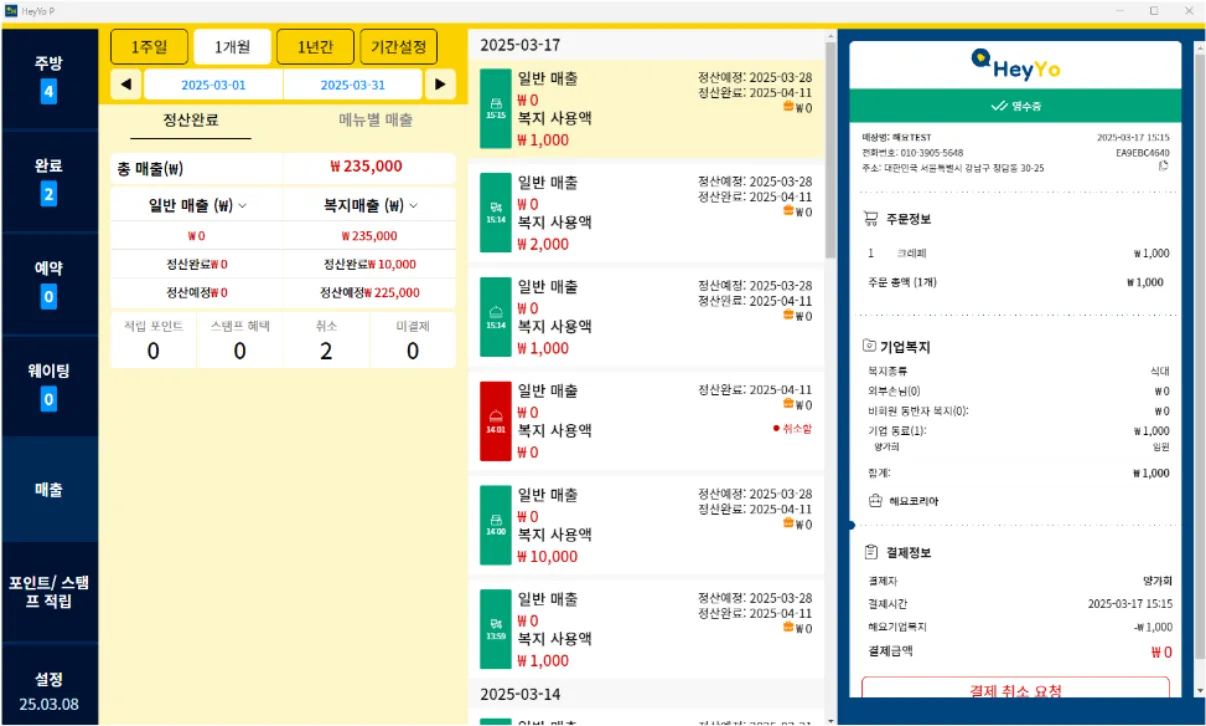The image size is (1206, 726).
Task: Click the 스탬프 혜택 counter
Action: pos(240,340)
